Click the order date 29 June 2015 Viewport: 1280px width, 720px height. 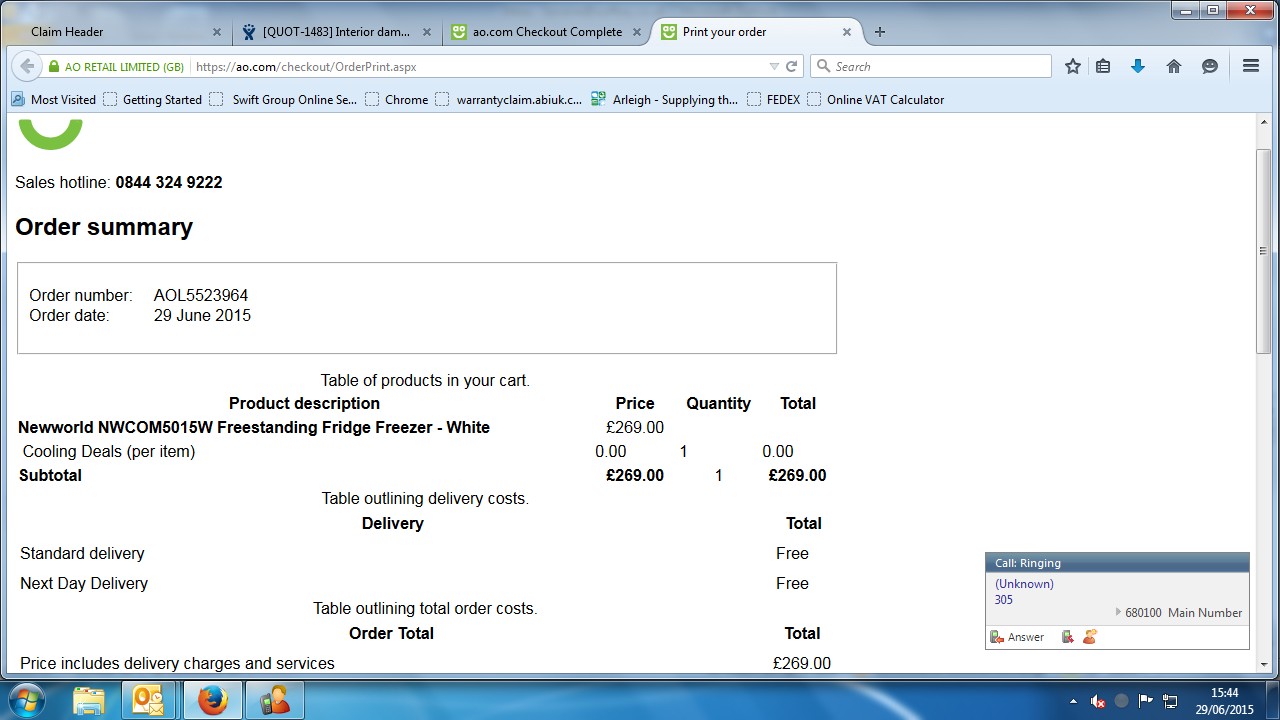(203, 316)
